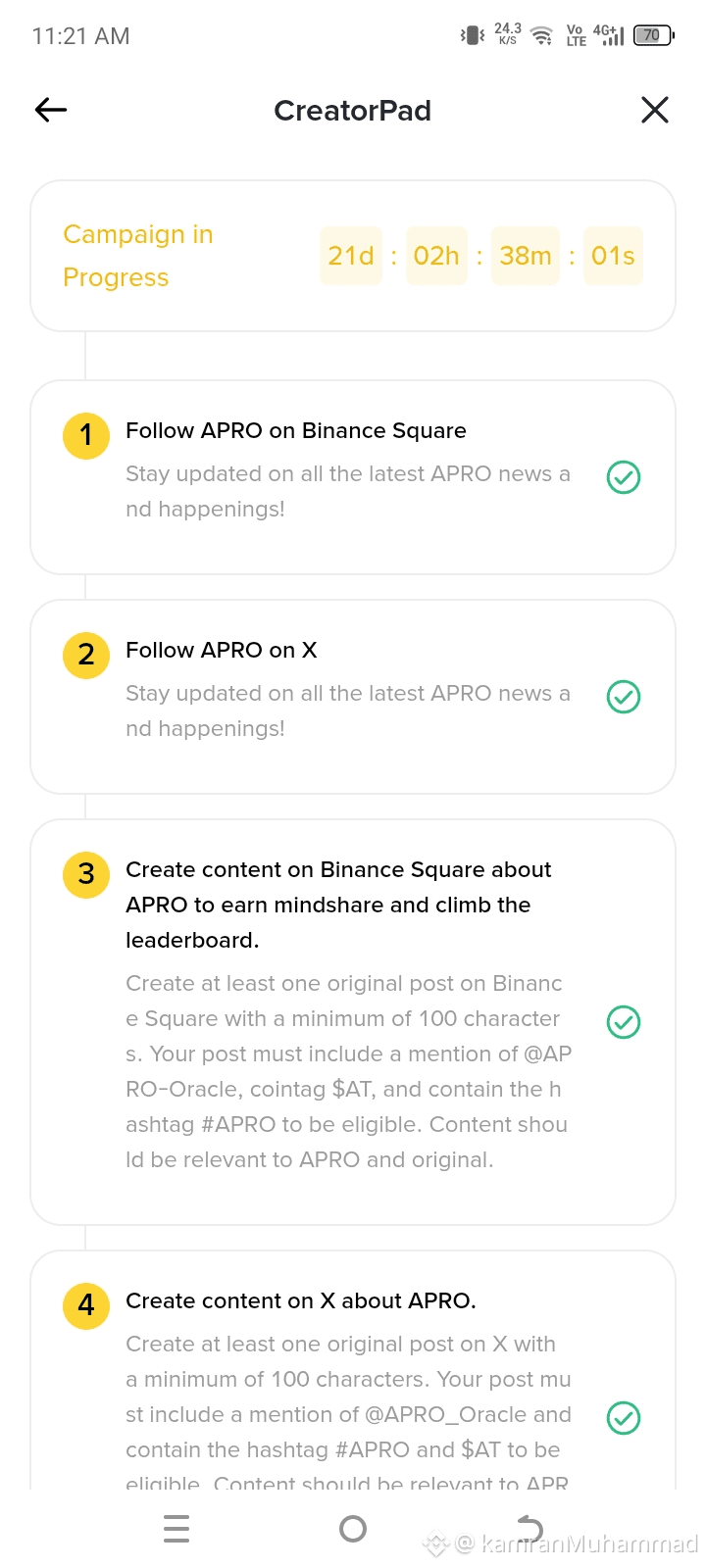
Task: Click the Binance Square content task checkmark
Action: [x=624, y=1022]
